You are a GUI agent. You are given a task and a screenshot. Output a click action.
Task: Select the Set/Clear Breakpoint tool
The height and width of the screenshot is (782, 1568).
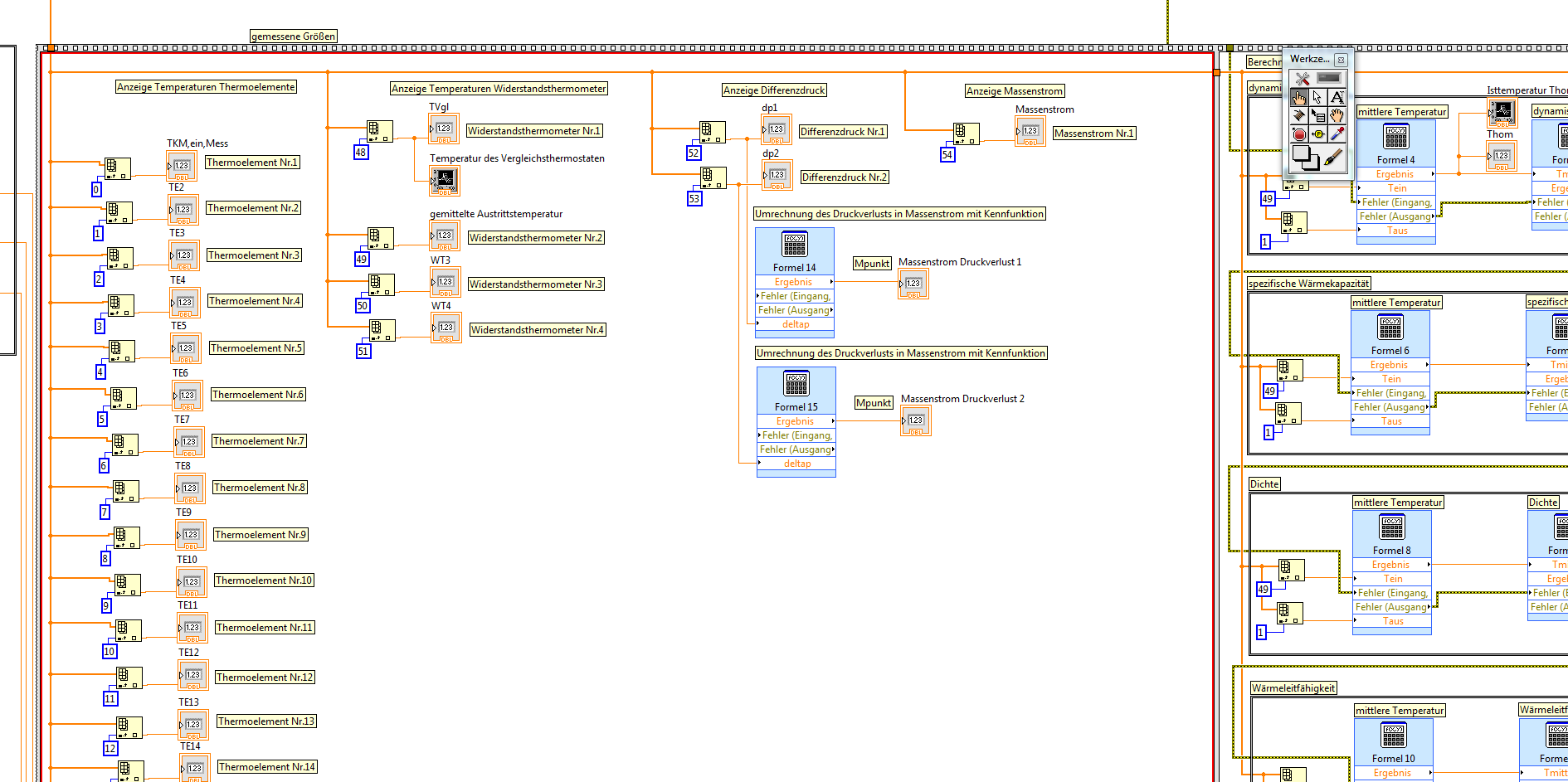1299,134
